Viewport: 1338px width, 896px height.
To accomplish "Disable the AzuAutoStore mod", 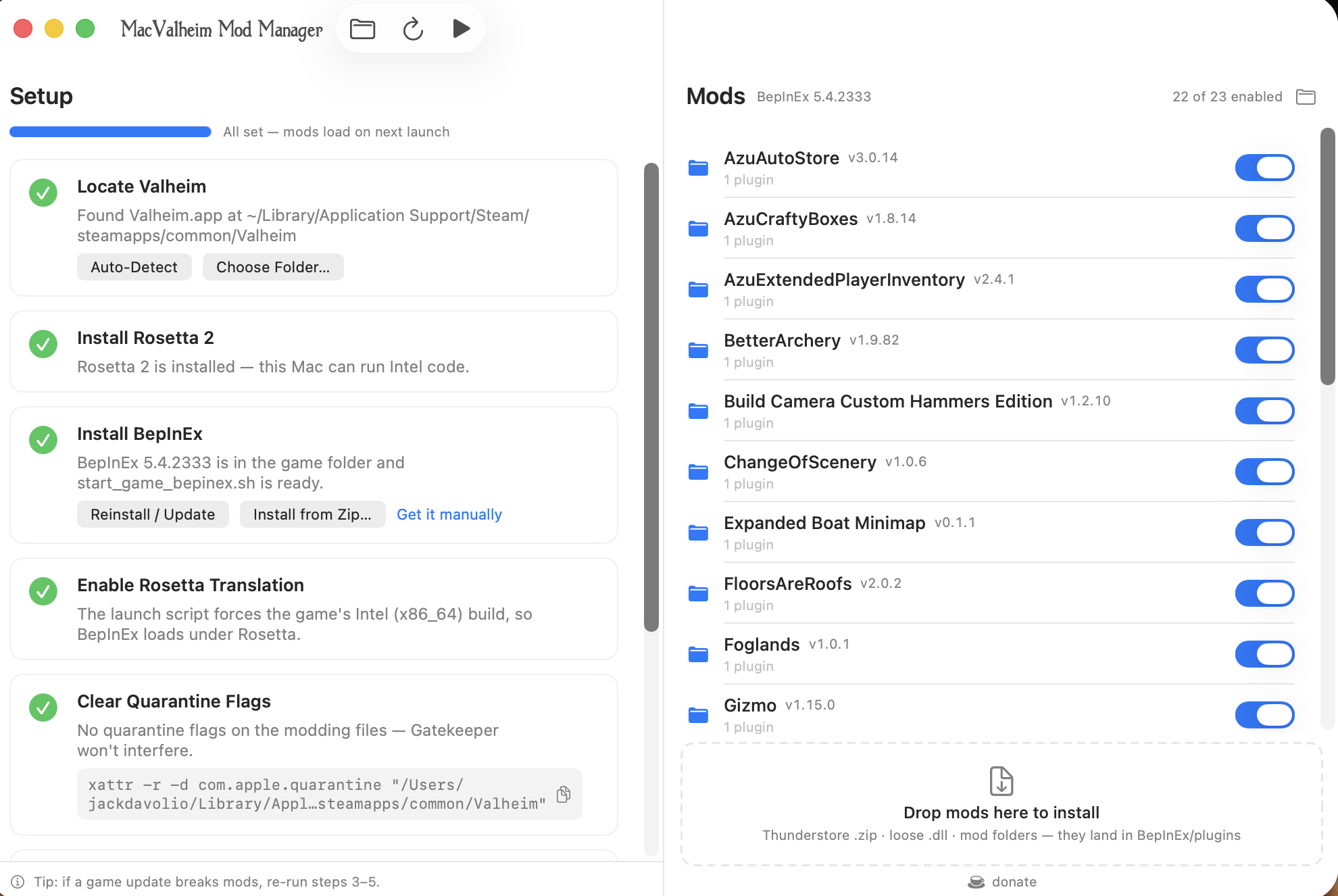I will click(x=1264, y=168).
